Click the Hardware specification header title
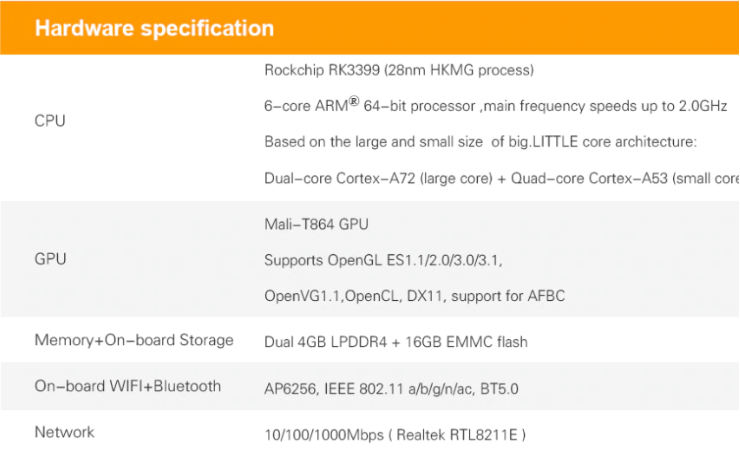Viewport: 740px width, 467px height. (154, 28)
